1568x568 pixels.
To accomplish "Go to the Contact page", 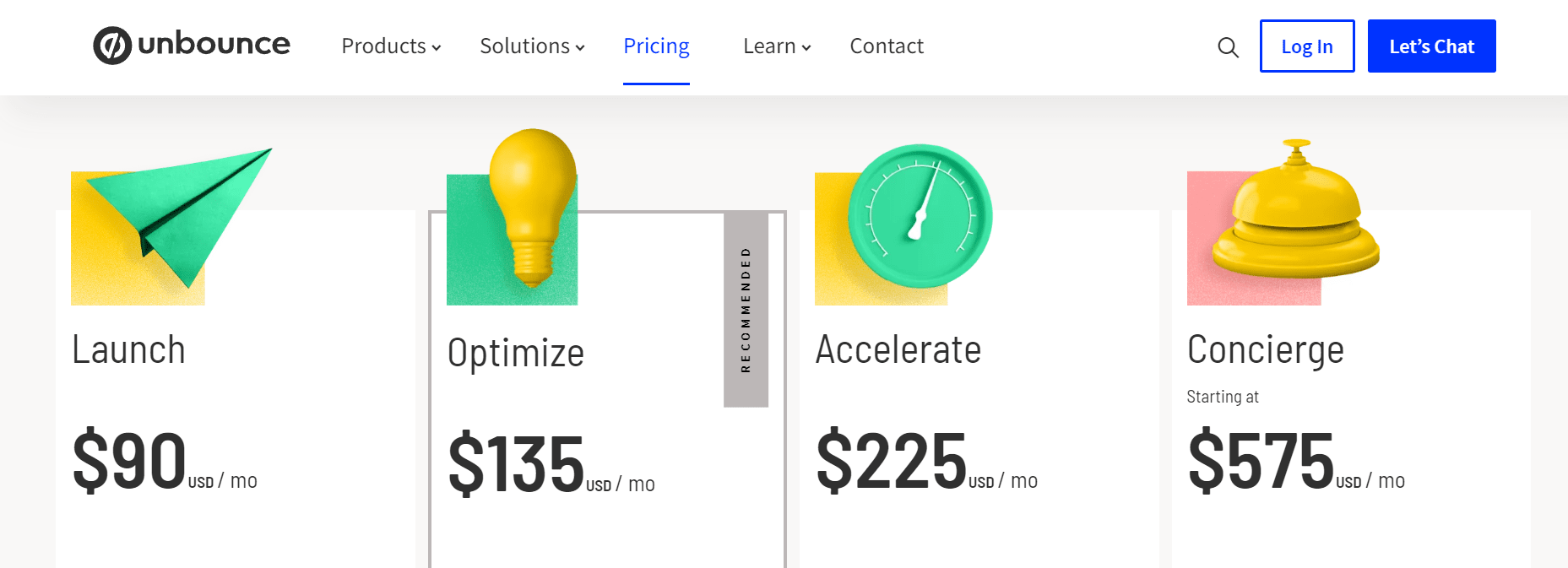I will pyautogui.click(x=887, y=46).
